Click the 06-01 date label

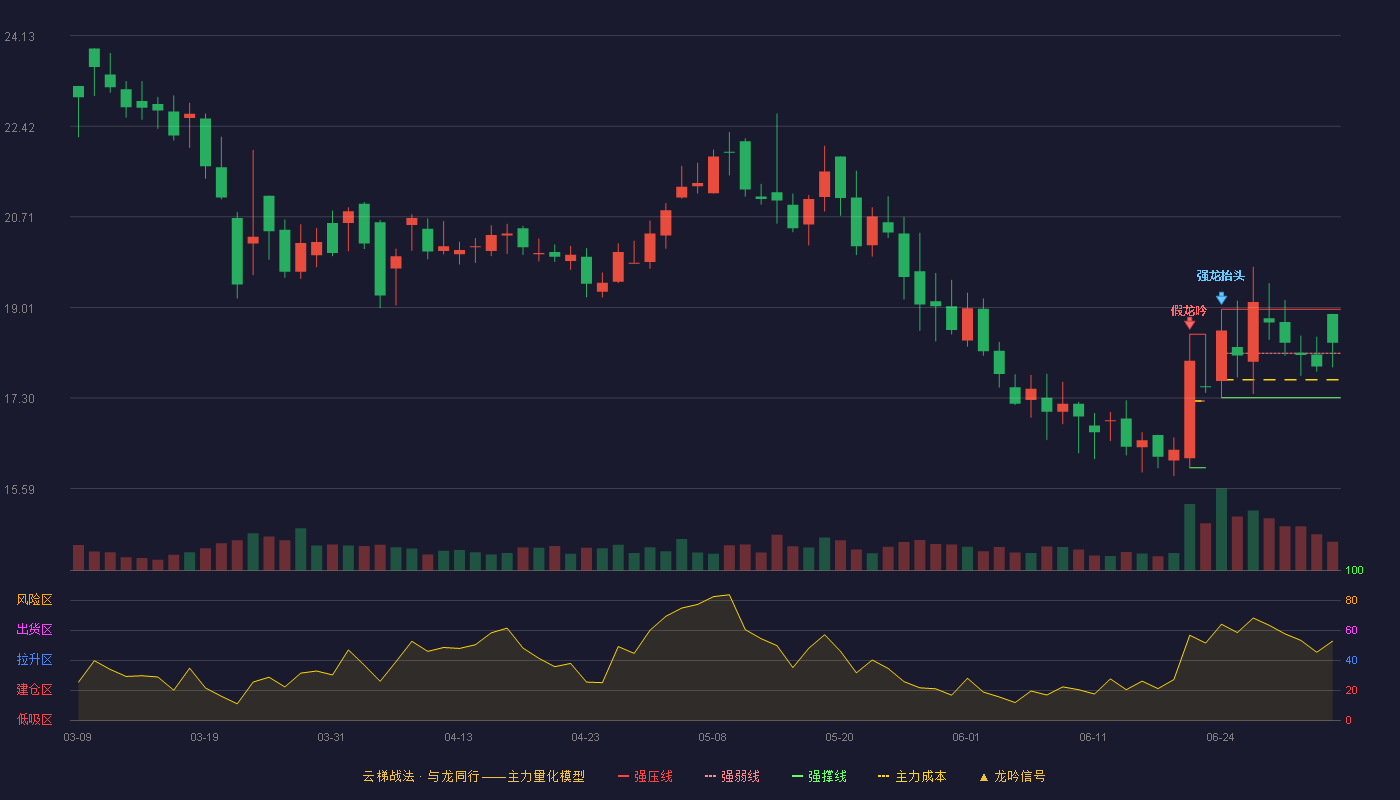pyautogui.click(x=966, y=737)
